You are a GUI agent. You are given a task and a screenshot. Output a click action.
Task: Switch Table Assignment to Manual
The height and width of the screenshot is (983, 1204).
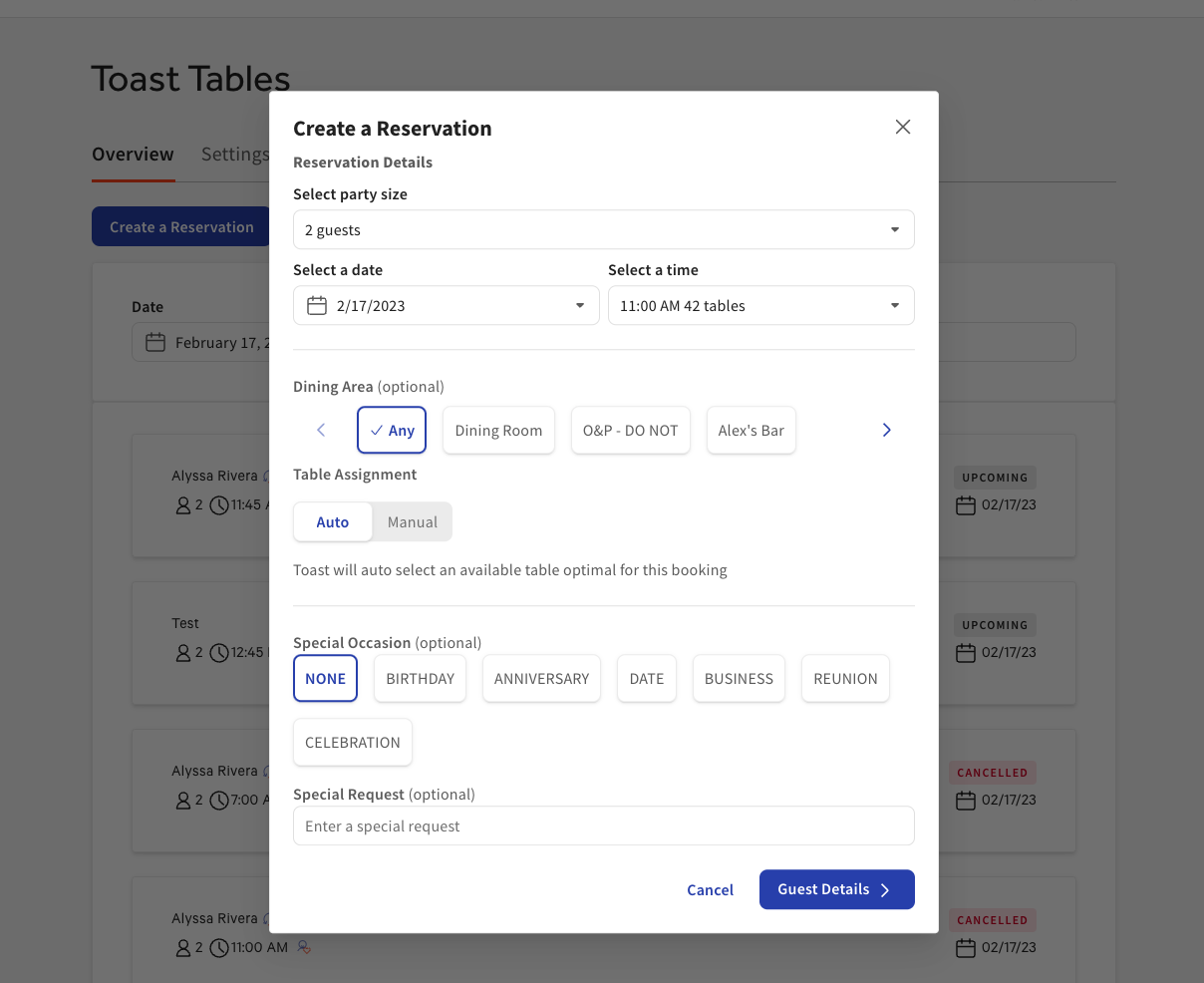coord(412,521)
